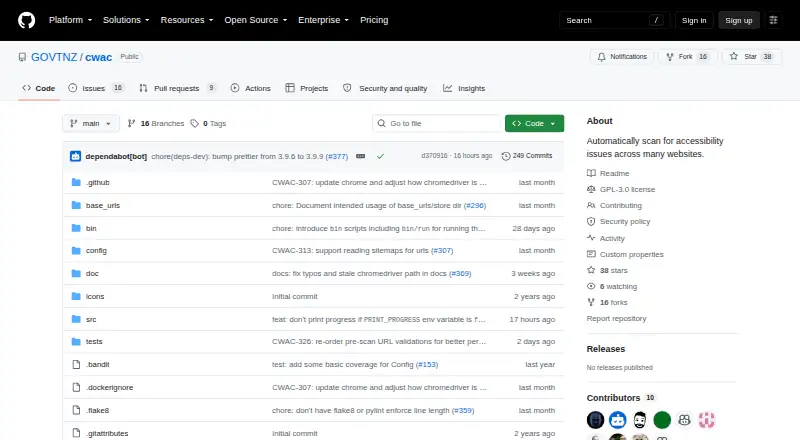800x440 pixels.
Task: View the 6 watching link
Action: pos(612,286)
